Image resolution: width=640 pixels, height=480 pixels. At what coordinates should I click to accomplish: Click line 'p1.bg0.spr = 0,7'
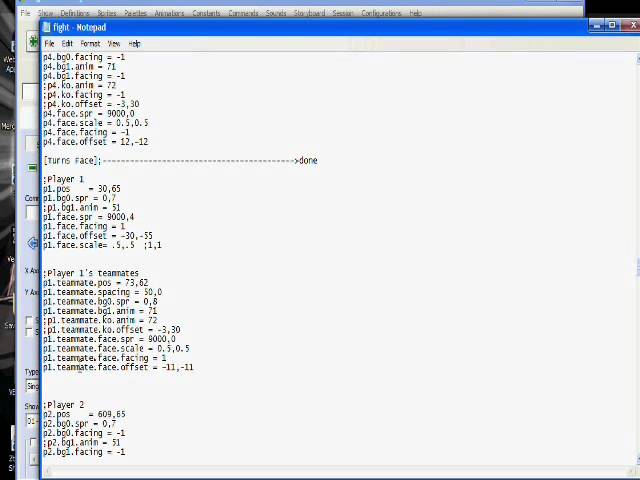click(80, 198)
